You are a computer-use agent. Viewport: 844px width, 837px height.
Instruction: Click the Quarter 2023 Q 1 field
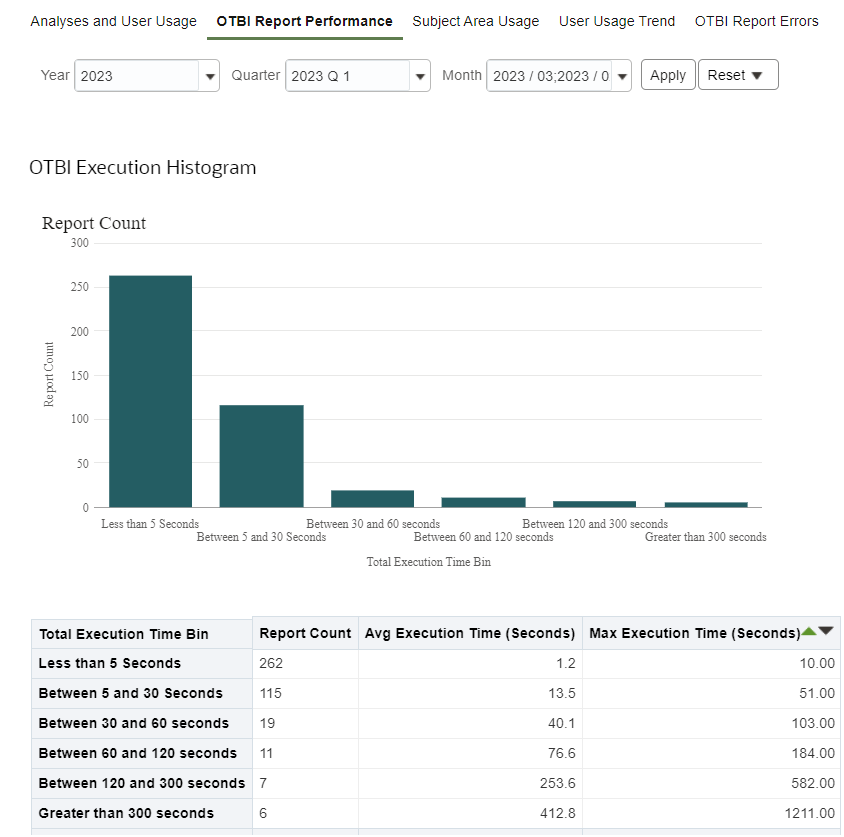click(x=347, y=76)
